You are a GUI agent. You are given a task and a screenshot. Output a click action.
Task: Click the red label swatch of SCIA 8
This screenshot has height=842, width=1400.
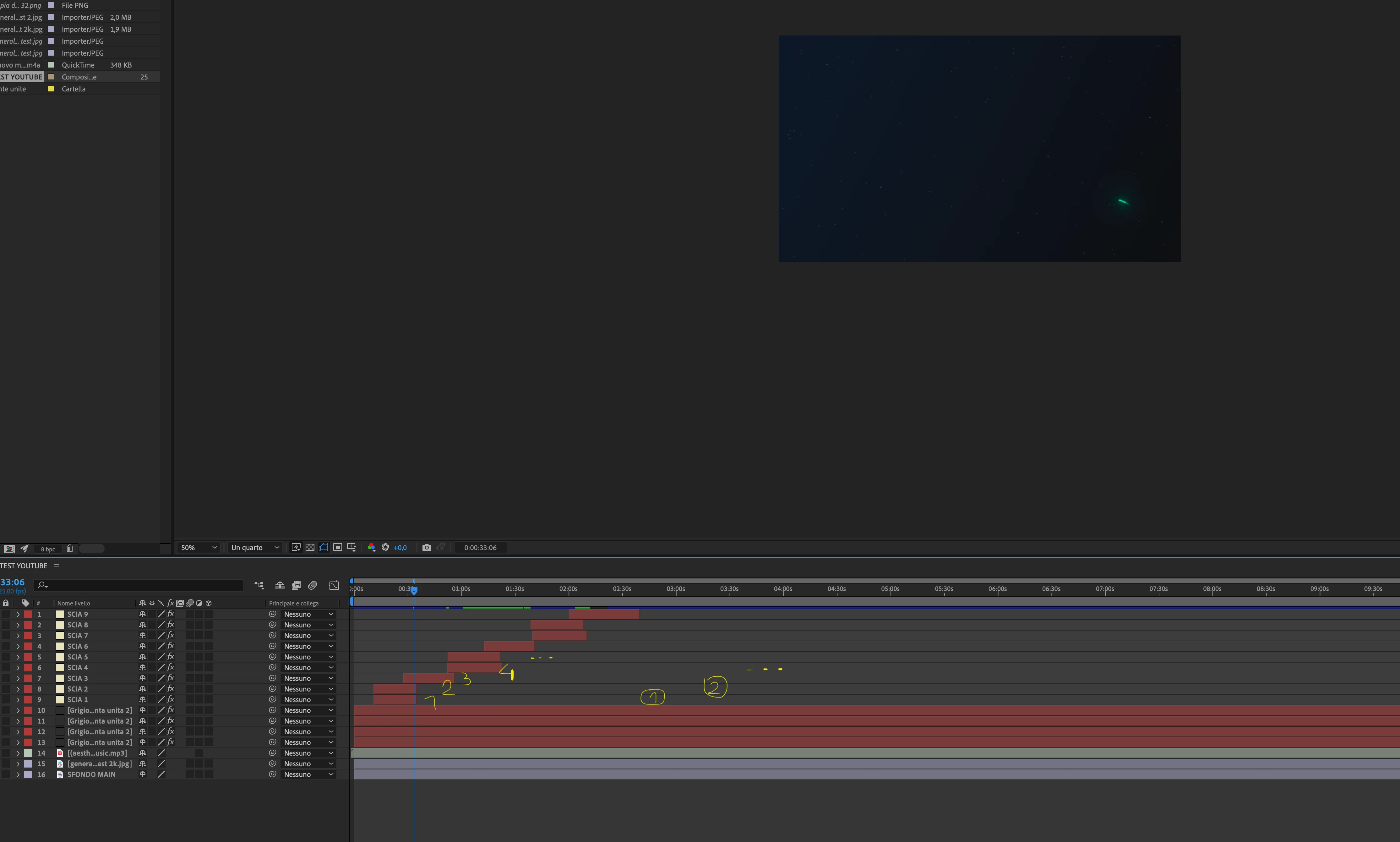click(28, 625)
